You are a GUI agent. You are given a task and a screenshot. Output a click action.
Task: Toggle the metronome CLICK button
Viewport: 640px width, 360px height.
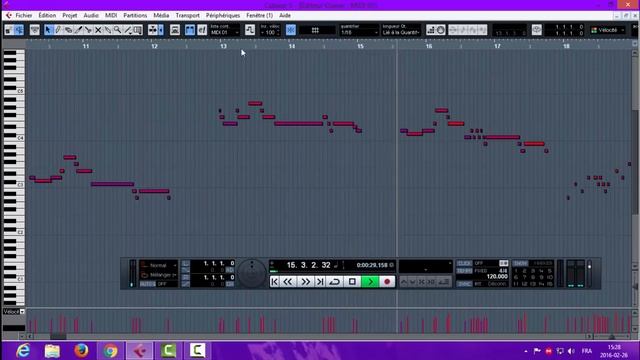tap(464, 263)
